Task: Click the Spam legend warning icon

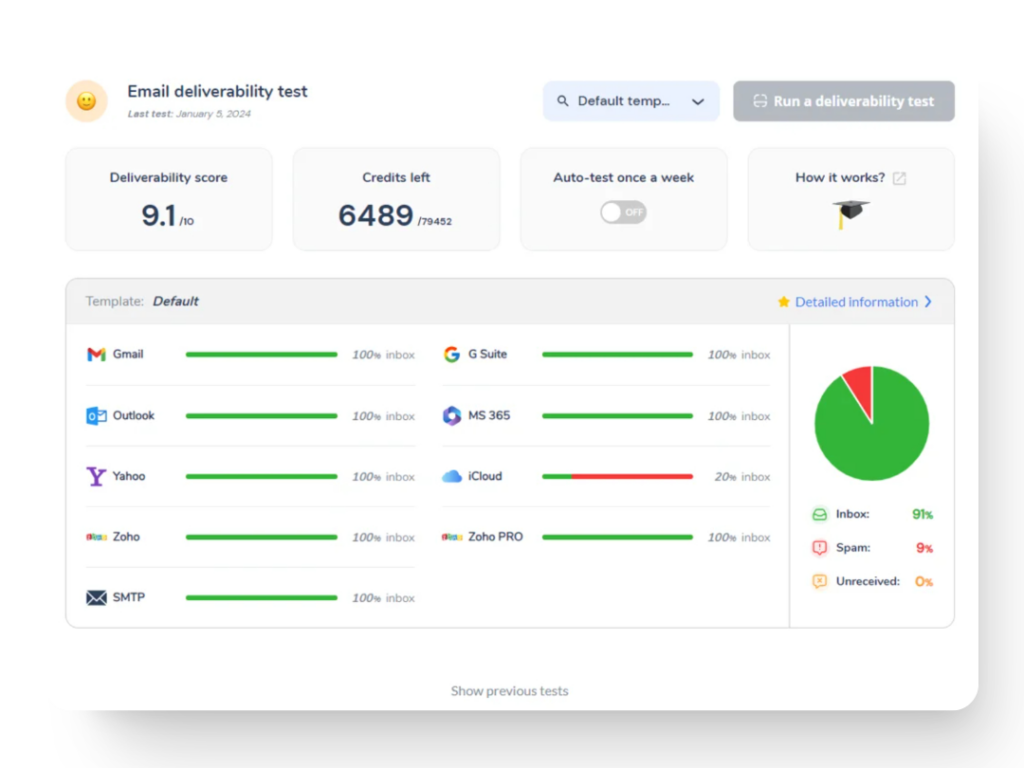Action: (819, 548)
